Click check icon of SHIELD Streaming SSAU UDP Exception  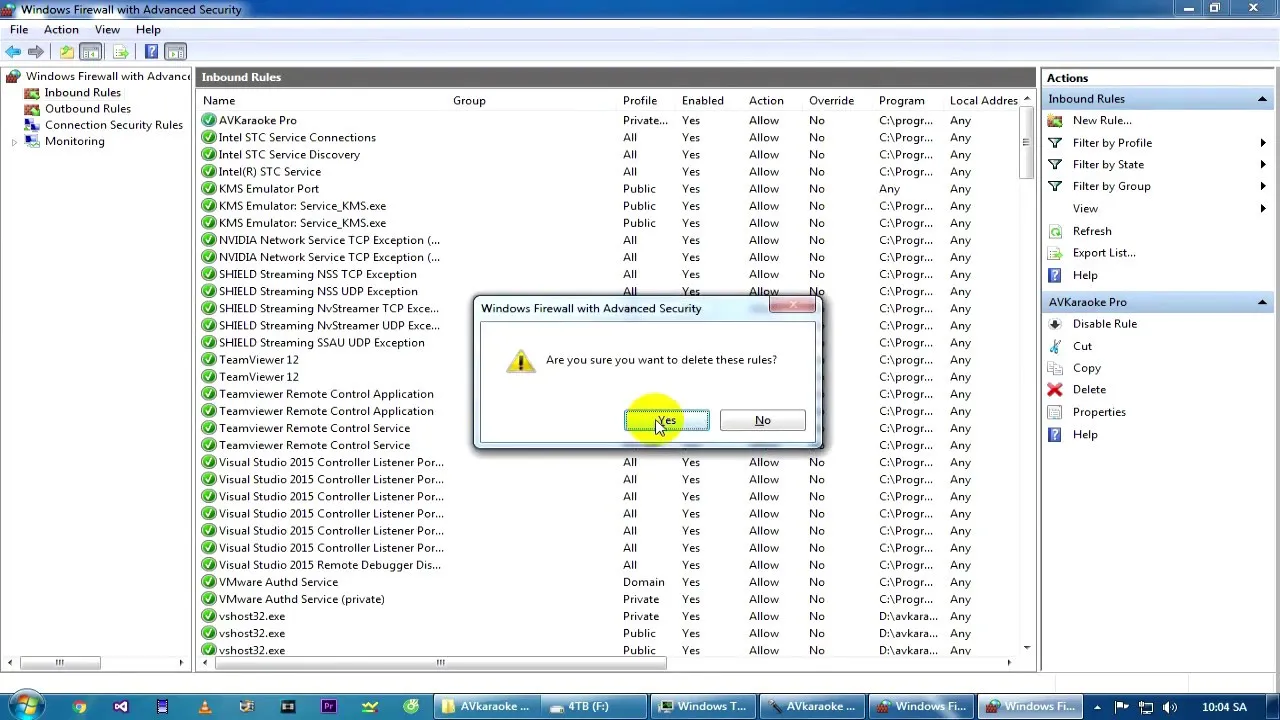(208, 343)
